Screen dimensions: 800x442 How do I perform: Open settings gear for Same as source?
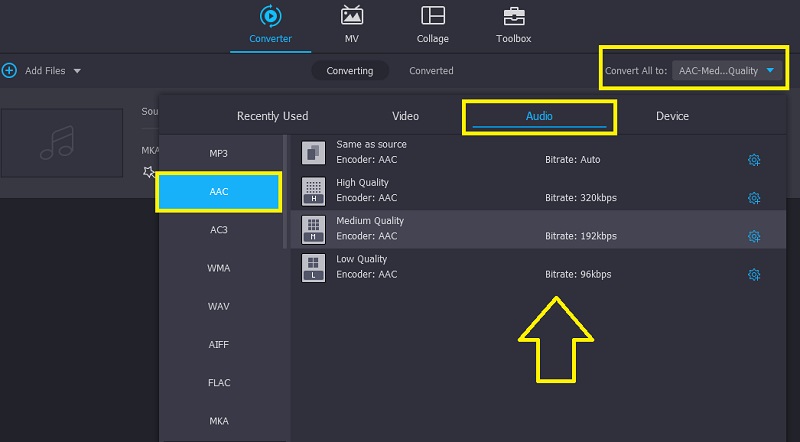(x=754, y=160)
